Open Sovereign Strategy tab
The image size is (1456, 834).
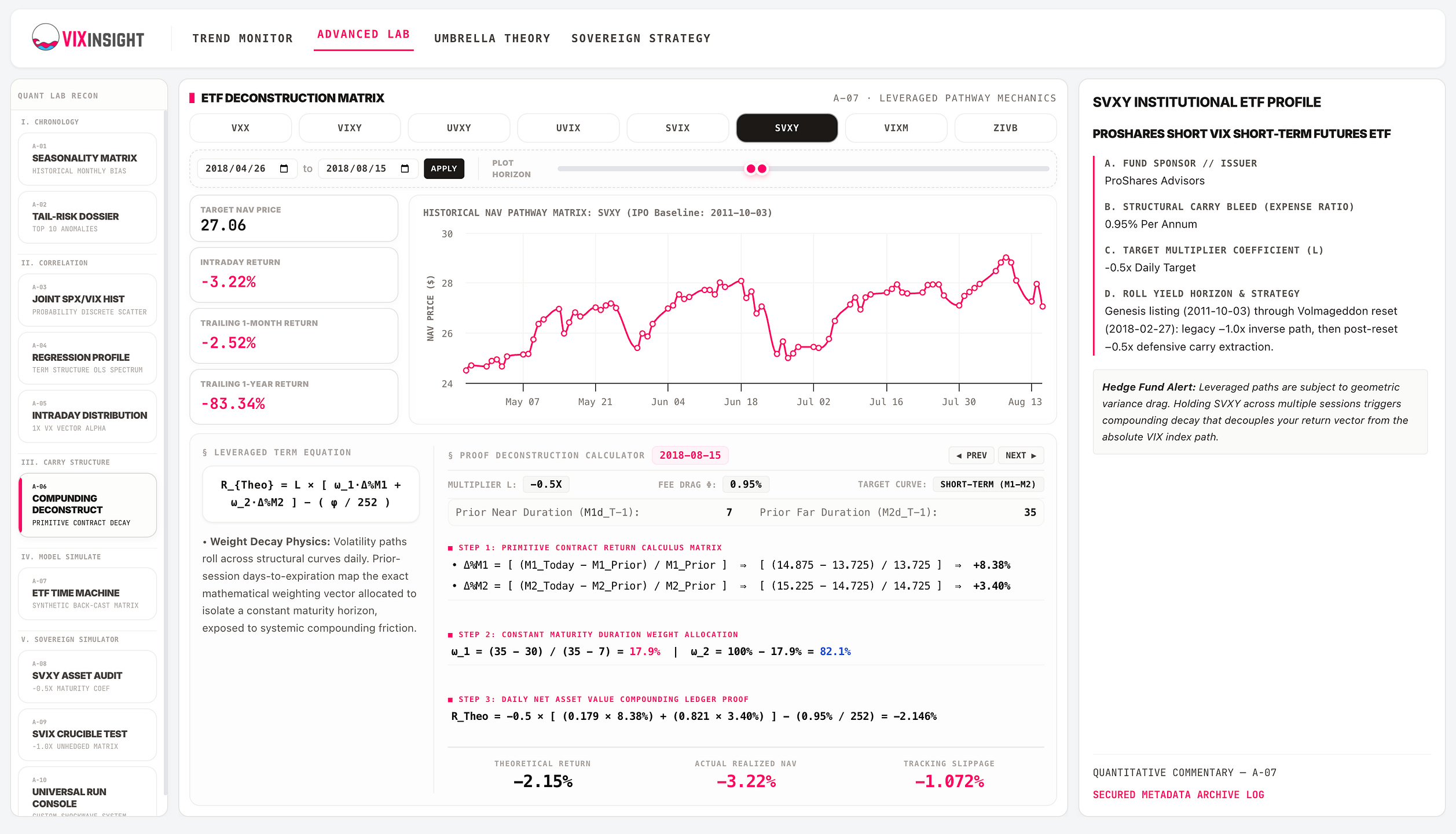[641, 38]
